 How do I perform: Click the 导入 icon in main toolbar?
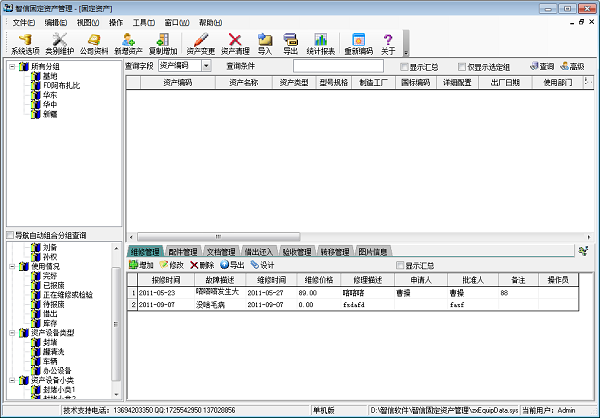coord(265,40)
